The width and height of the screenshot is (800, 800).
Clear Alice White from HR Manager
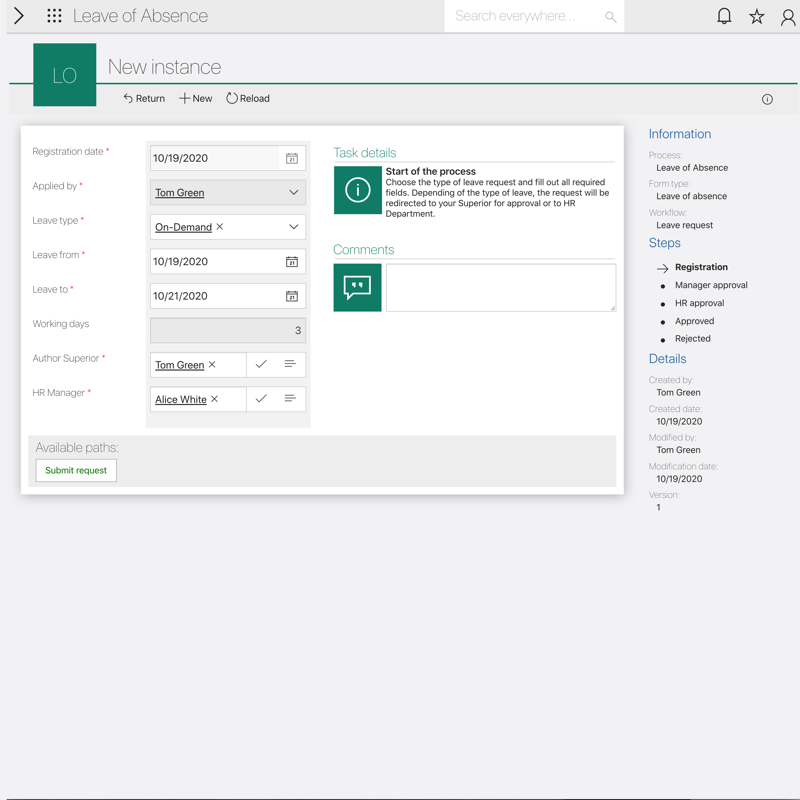[x=214, y=399]
